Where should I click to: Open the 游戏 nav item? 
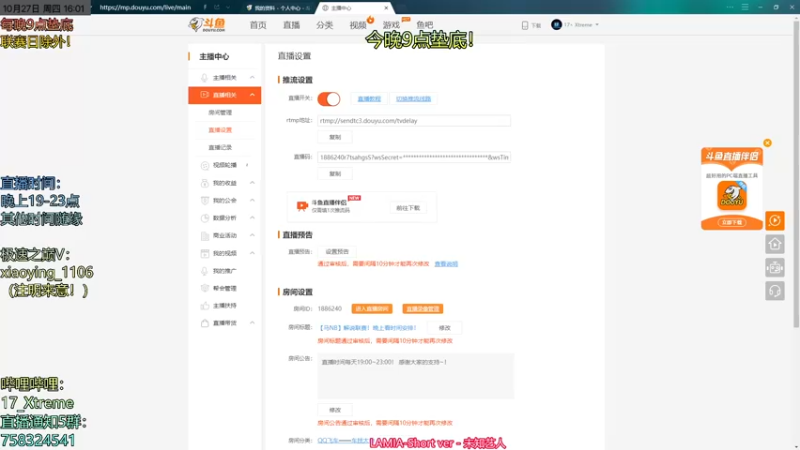[391, 25]
